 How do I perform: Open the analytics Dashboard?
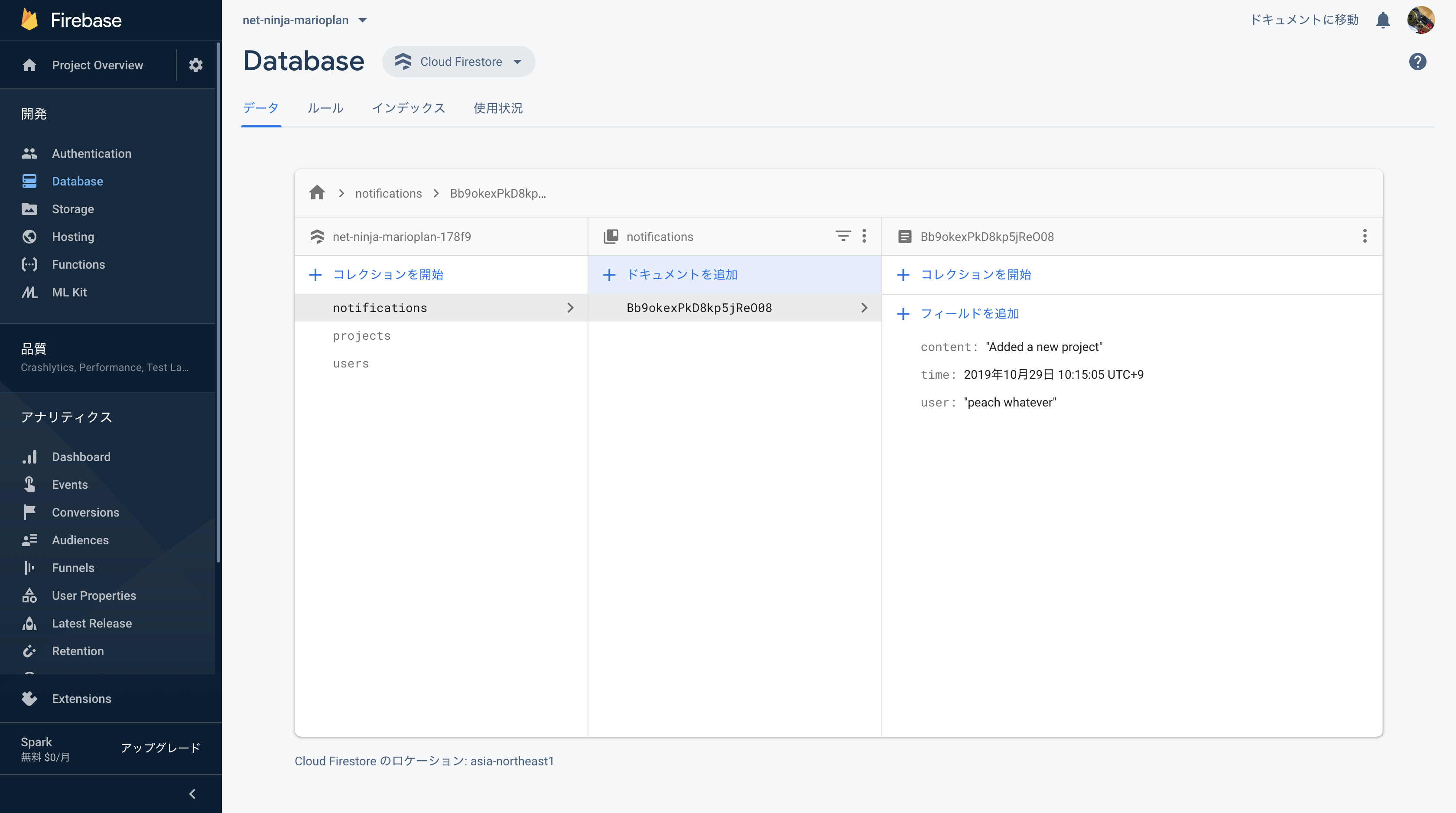(x=81, y=456)
